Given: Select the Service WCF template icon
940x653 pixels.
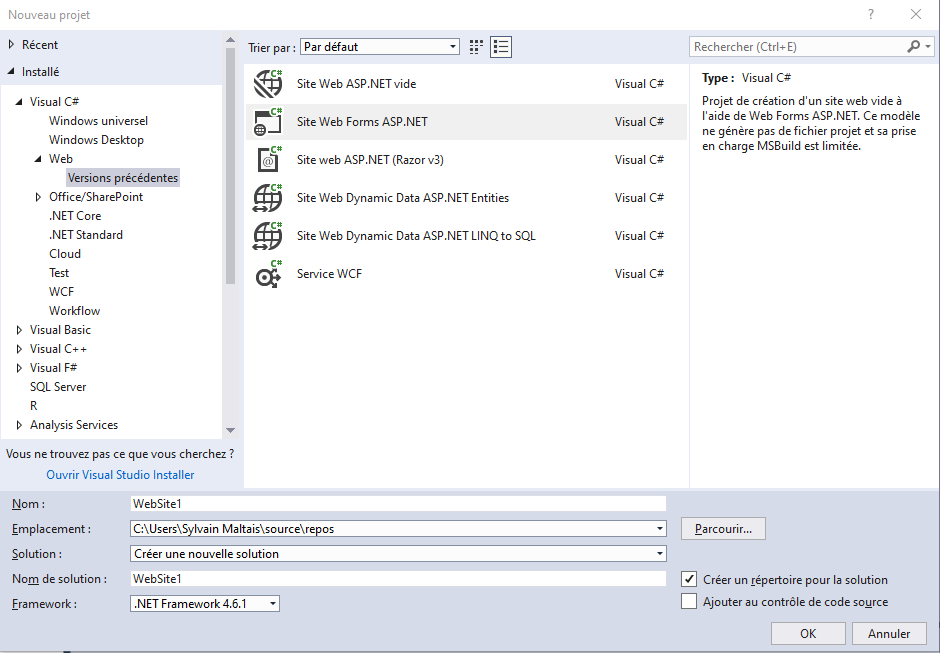Looking at the screenshot, I should point(268,274).
